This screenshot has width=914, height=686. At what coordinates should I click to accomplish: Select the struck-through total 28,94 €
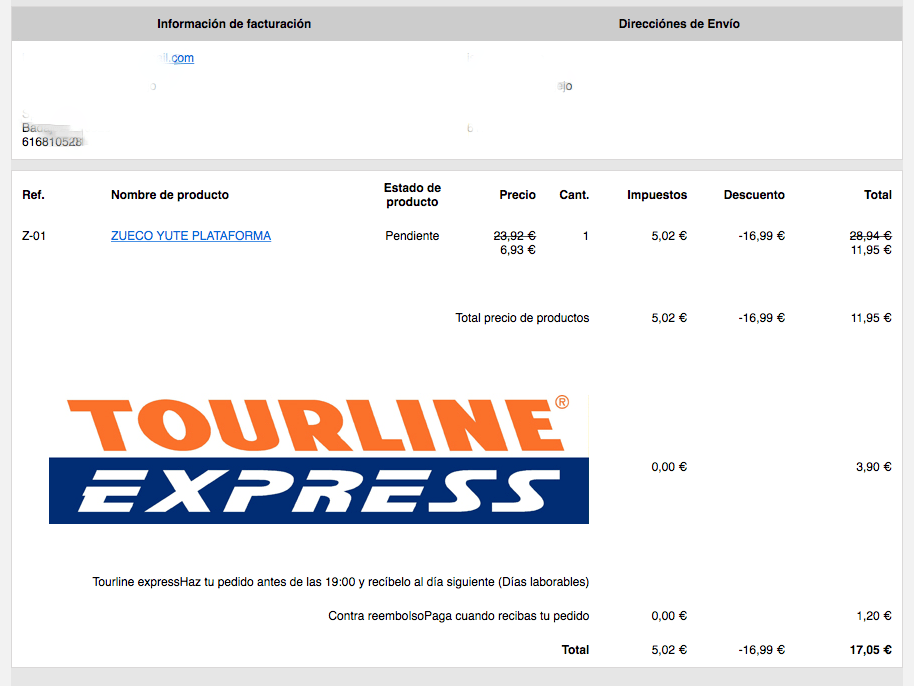[x=871, y=235]
